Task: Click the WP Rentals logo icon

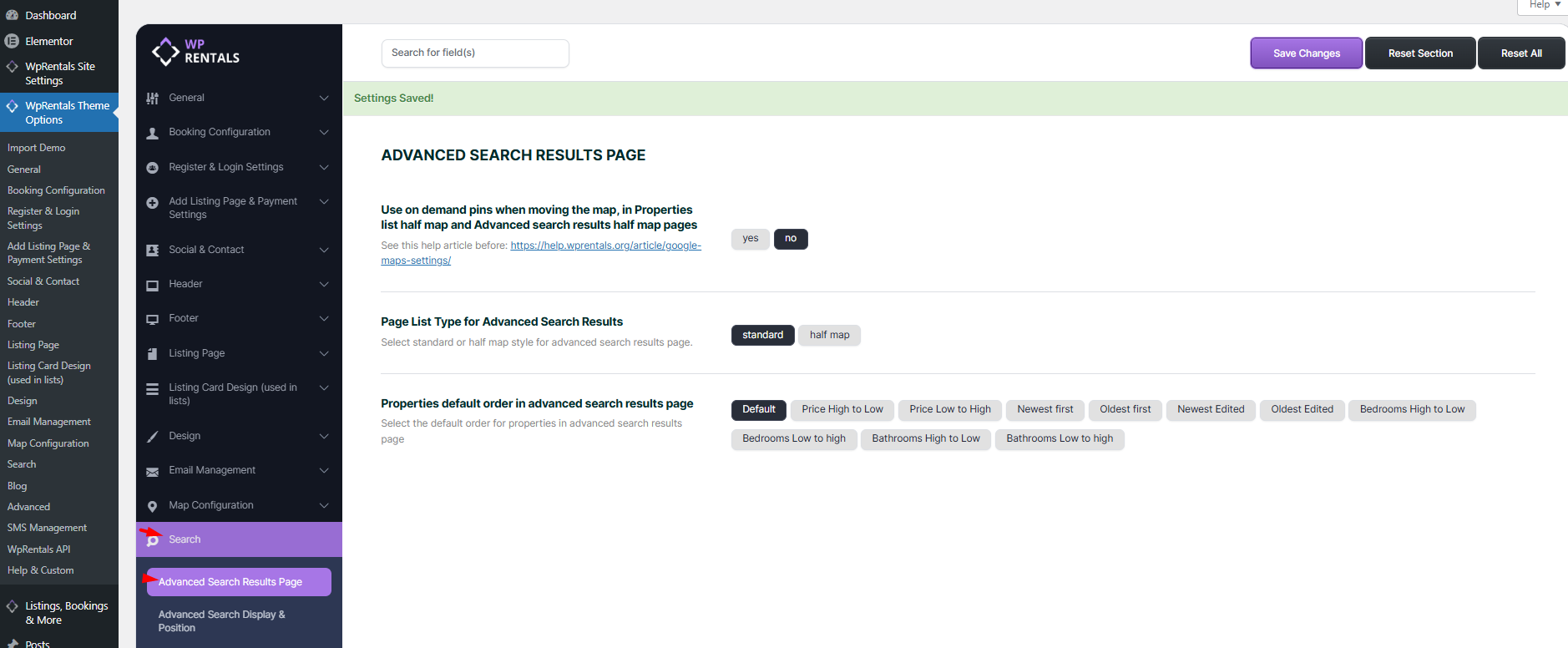Action: 165,52
